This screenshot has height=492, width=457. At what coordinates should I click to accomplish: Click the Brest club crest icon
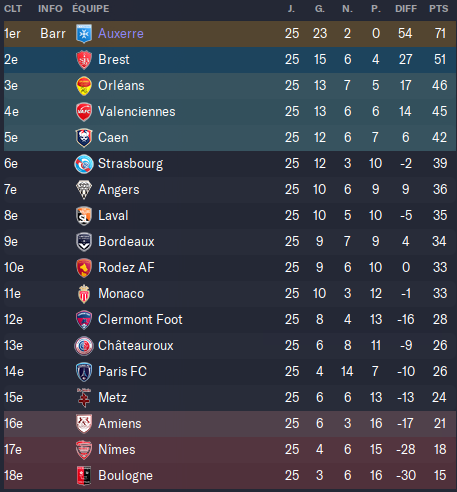84,60
